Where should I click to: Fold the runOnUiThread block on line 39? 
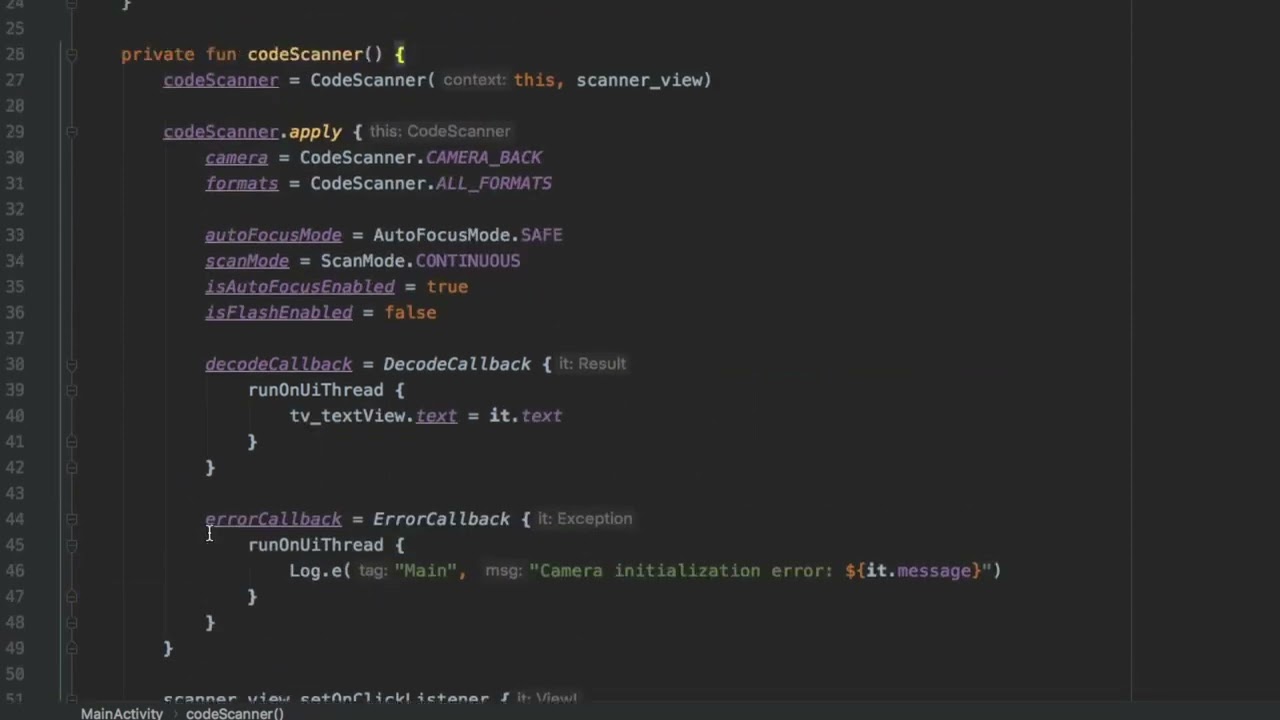(71, 390)
